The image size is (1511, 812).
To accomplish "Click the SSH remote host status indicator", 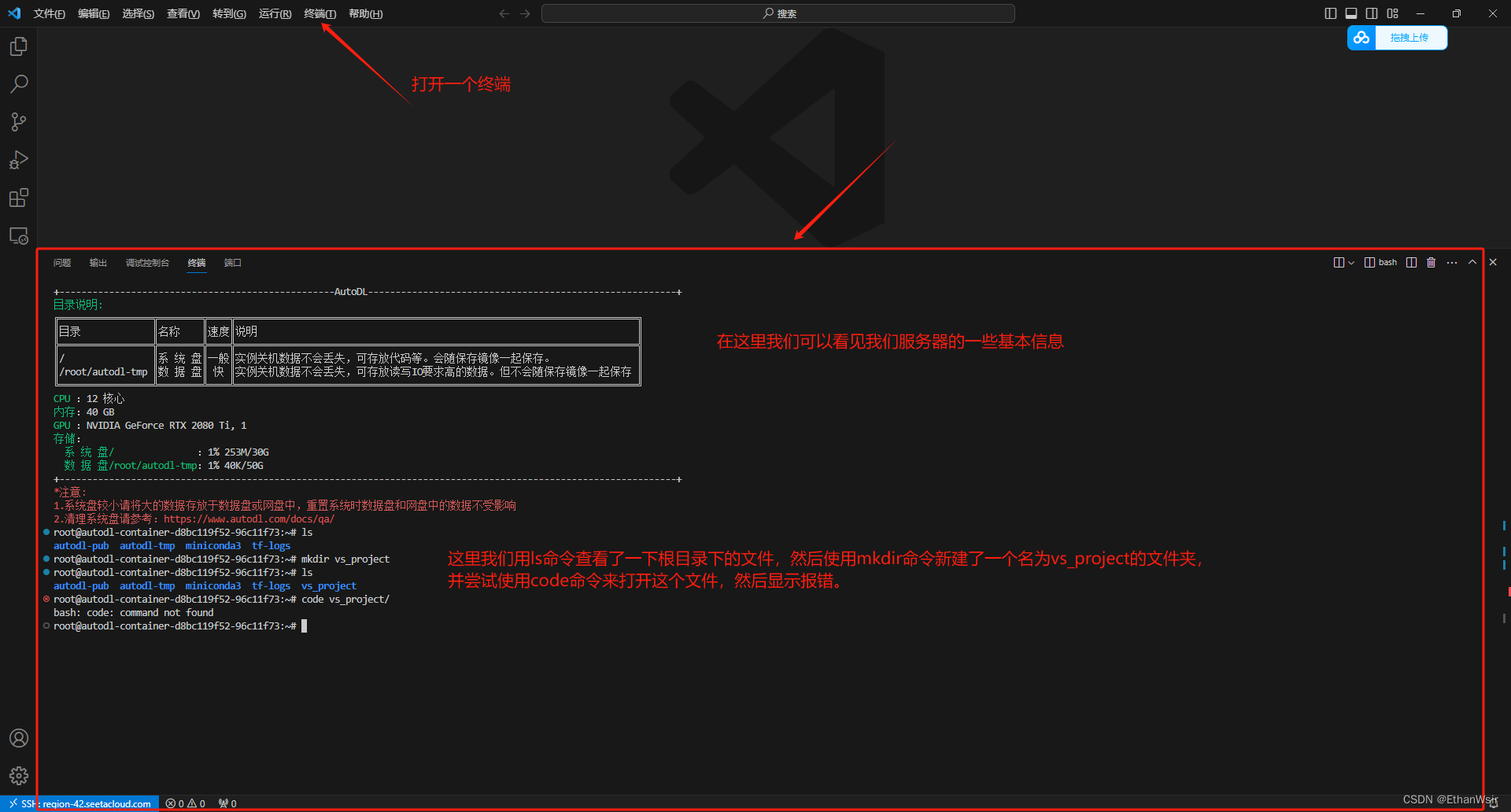I will coord(79,803).
